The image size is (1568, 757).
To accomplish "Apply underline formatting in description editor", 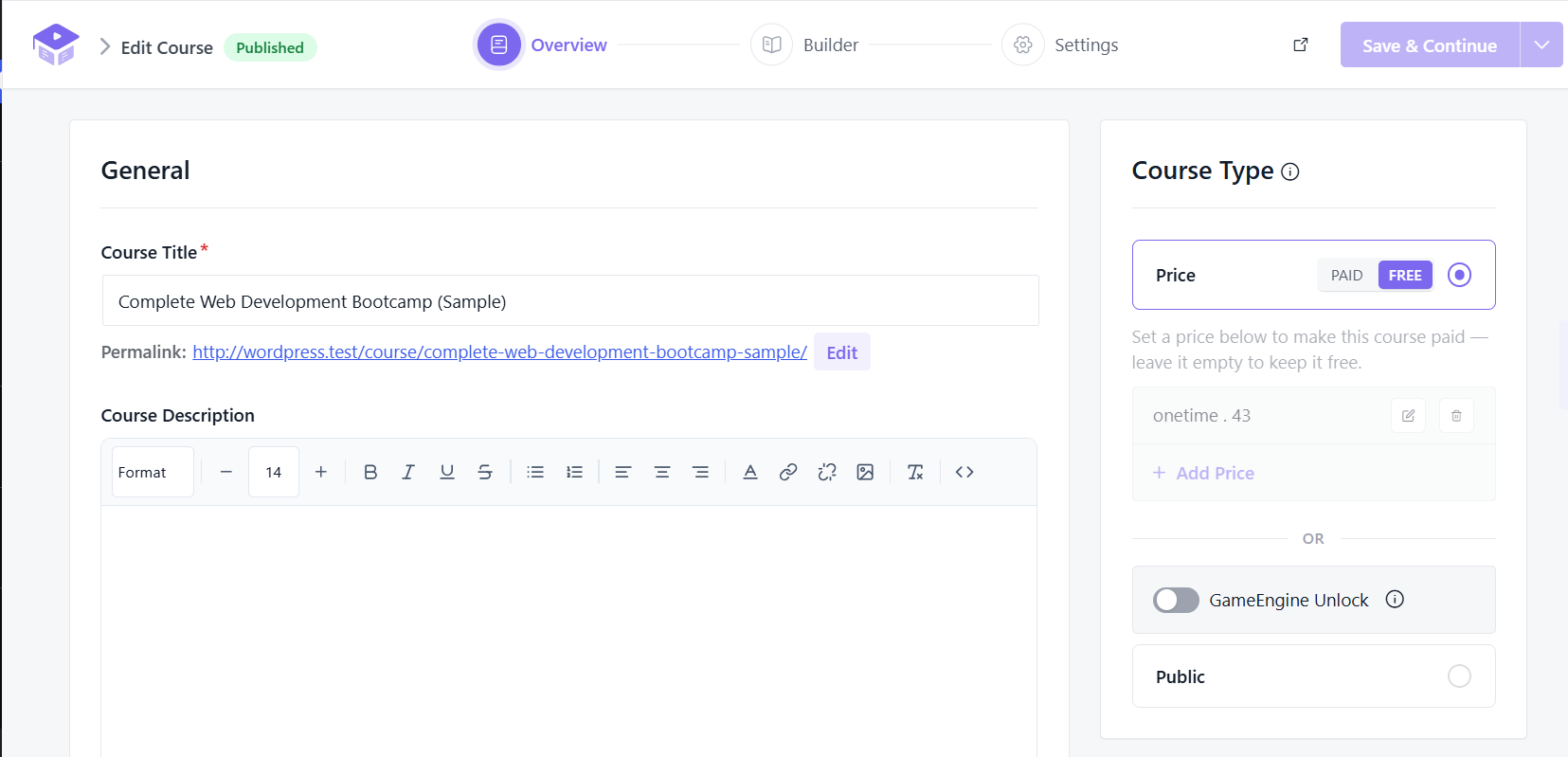I will (447, 472).
